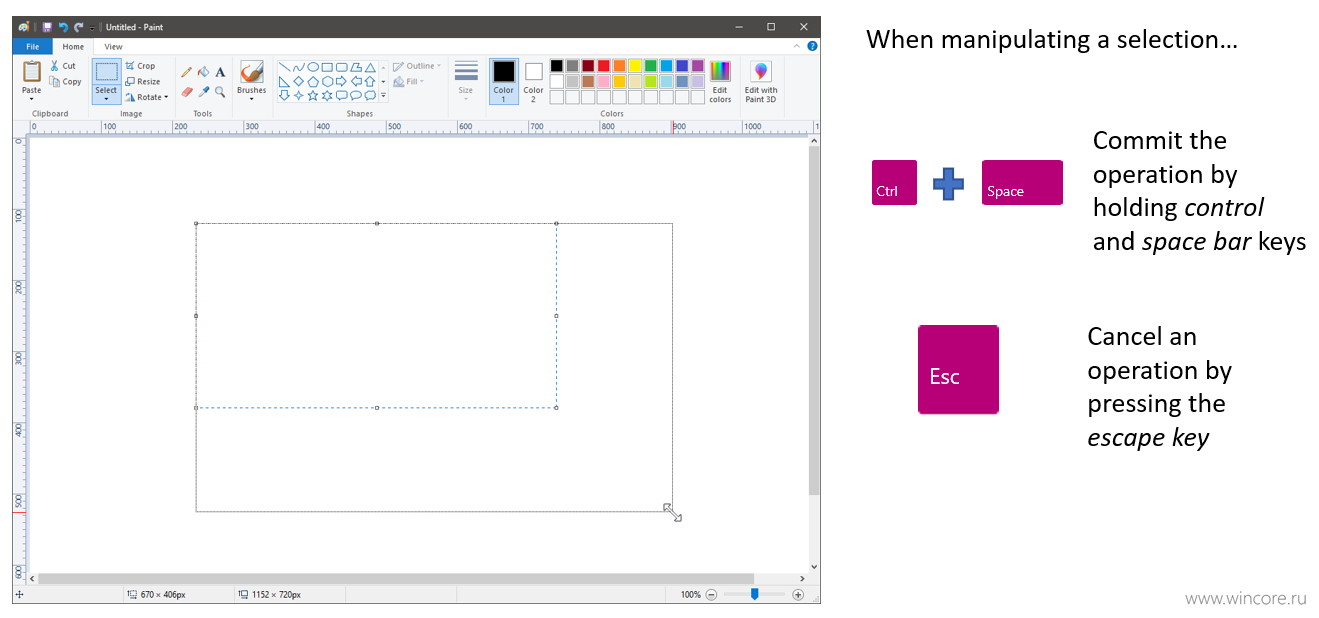Click the Copy button
Image resolution: width=1319 pixels, height=618 pixels.
(65, 82)
